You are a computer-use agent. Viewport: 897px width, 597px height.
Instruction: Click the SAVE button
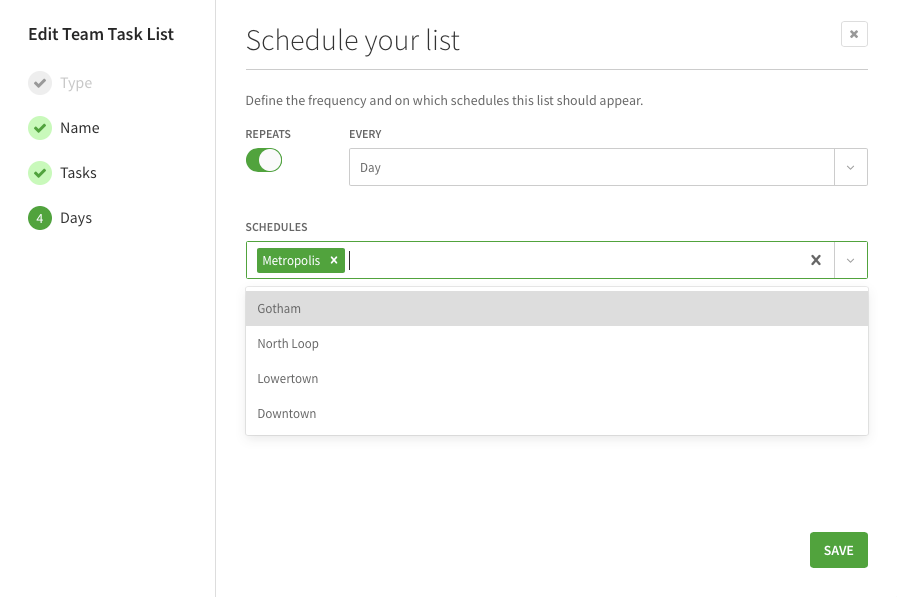[x=838, y=550]
